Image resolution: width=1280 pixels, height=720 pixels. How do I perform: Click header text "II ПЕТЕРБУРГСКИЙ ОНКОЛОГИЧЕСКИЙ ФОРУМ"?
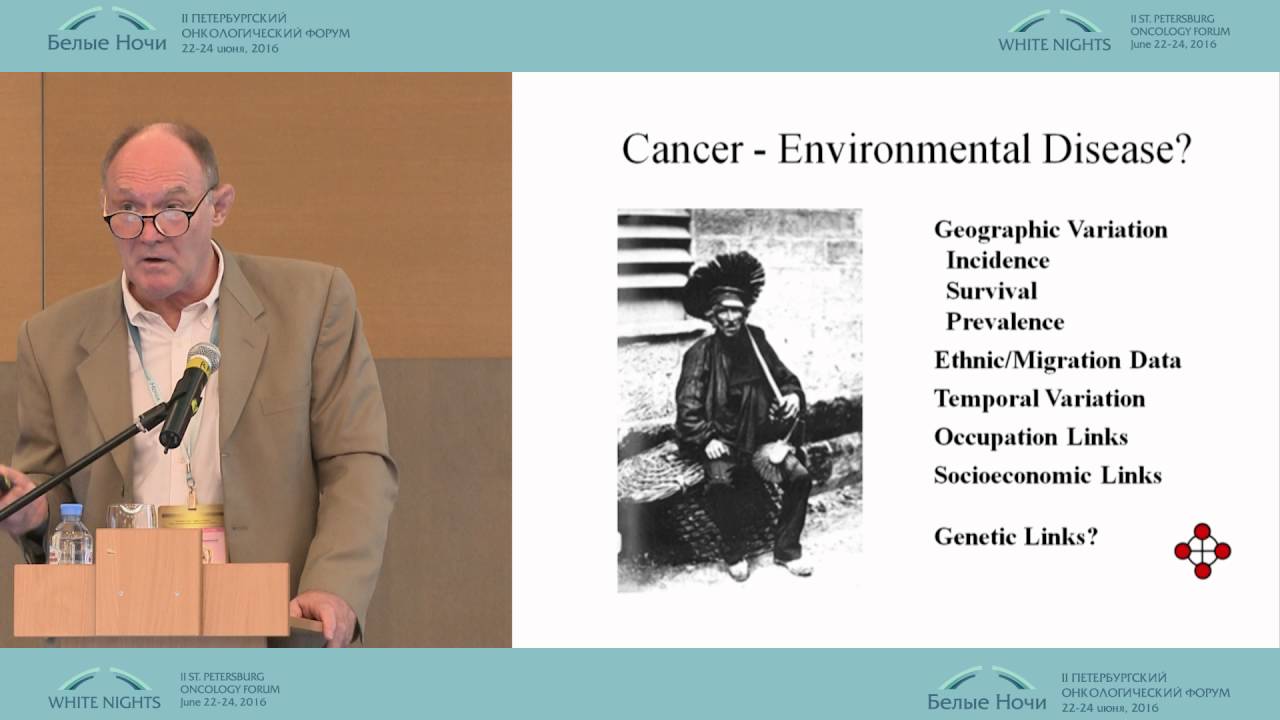coord(264,26)
